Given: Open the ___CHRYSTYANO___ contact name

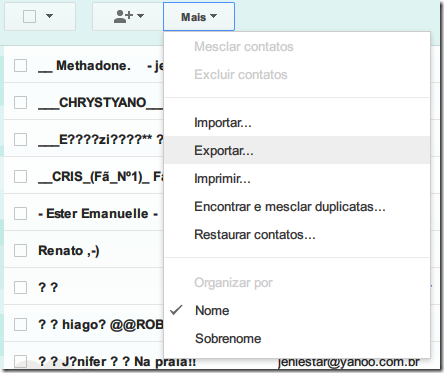Looking at the screenshot, I should point(101,103).
